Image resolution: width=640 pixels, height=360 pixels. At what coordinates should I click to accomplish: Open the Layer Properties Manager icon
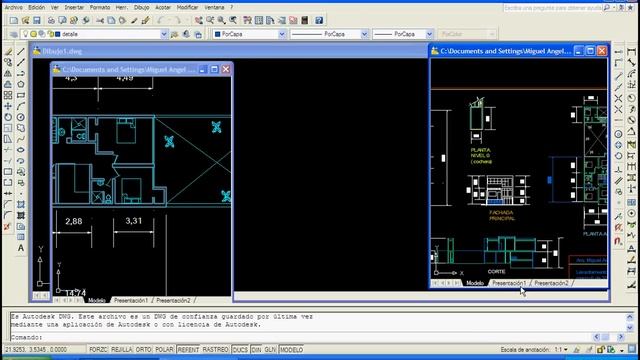(x=13, y=34)
